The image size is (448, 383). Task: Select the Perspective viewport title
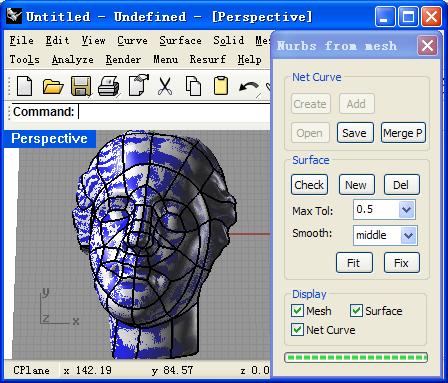click(50, 138)
